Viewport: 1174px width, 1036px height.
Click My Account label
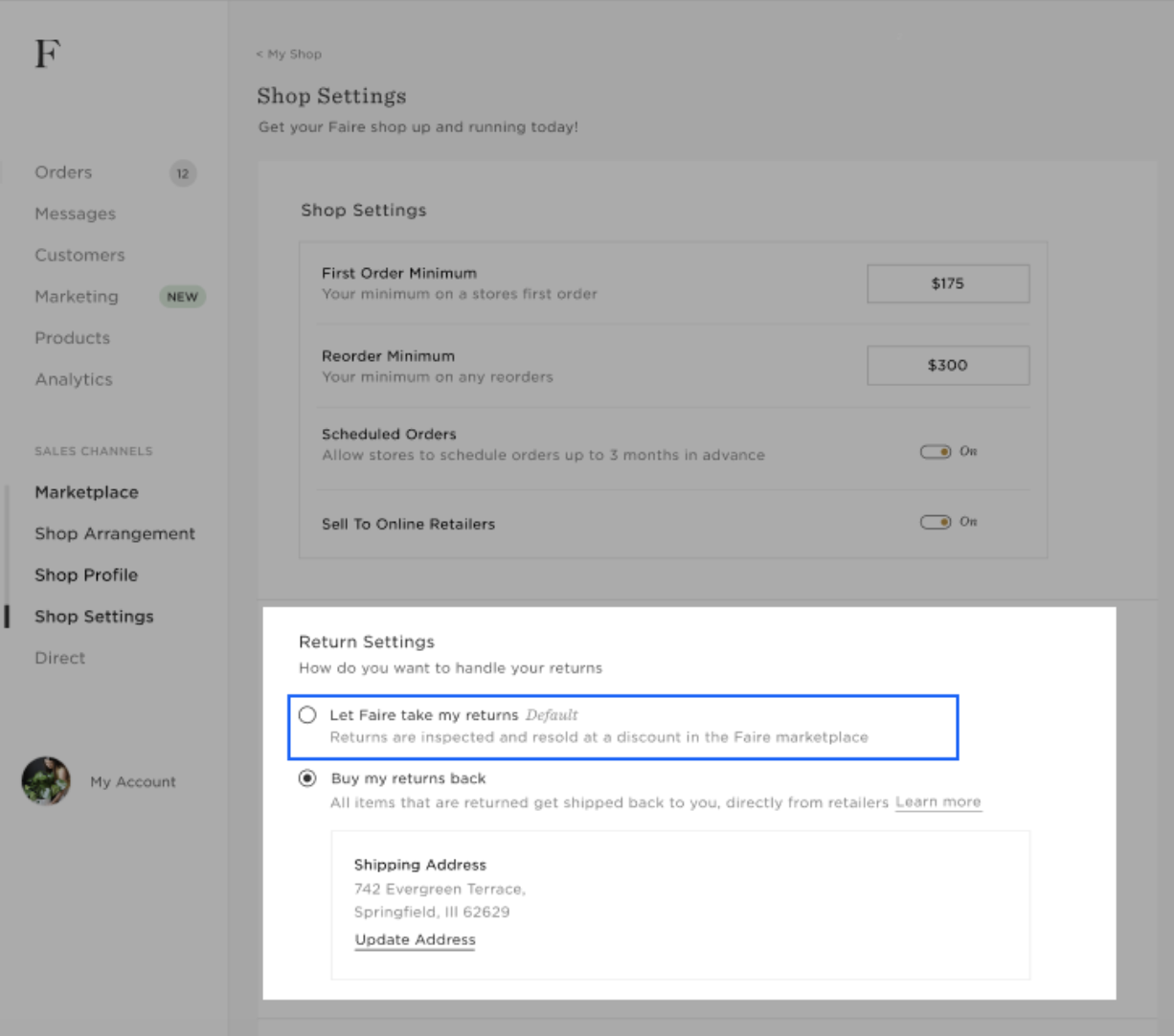point(133,781)
